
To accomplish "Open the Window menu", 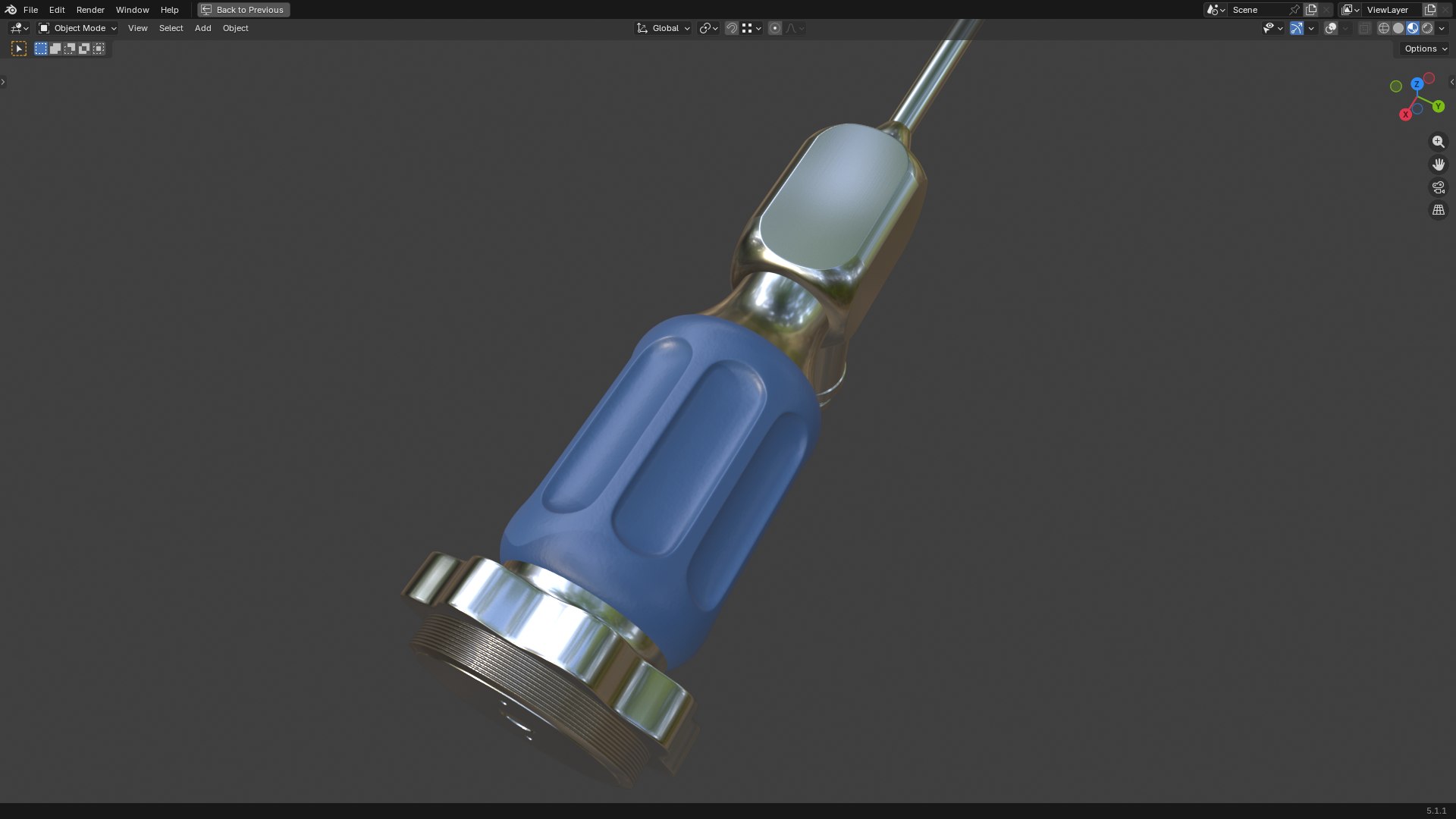I will point(132,10).
